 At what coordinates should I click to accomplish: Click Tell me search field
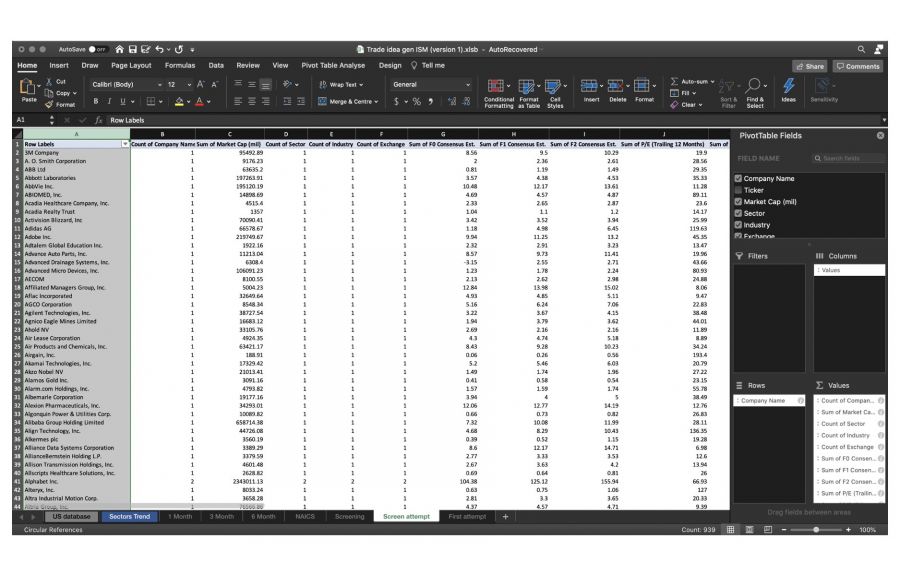[x=428, y=65]
